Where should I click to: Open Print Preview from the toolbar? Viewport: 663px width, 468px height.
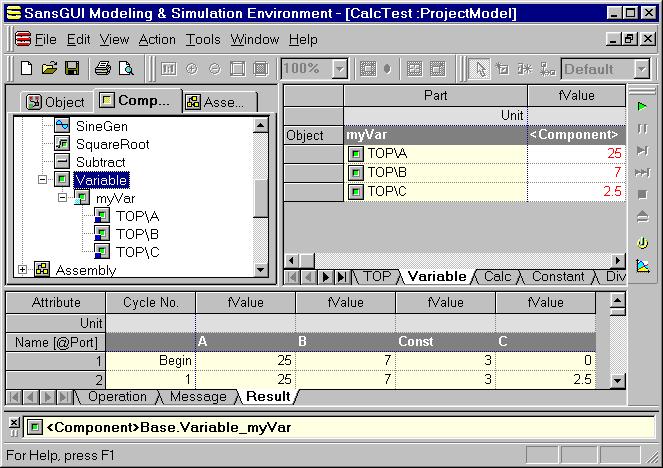pyautogui.click(x=126, y=69)
